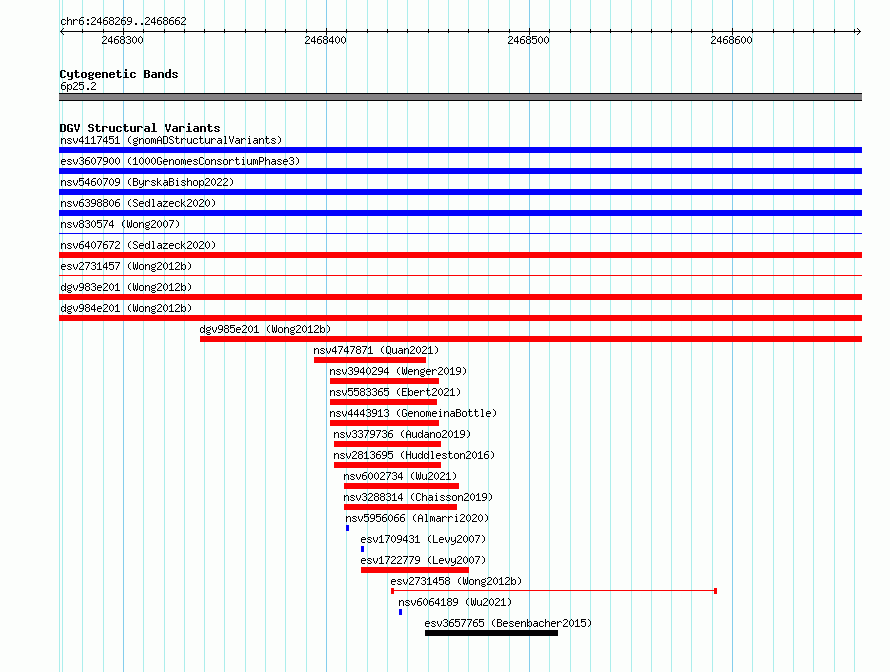Click the esv3657765 Besenbacher2015 label

(x=508, y=623)
